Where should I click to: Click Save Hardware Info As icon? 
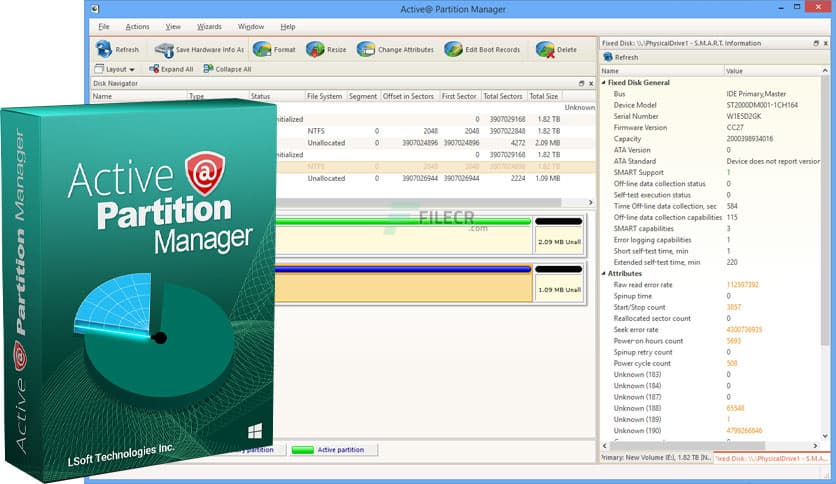tap(164, 50)
